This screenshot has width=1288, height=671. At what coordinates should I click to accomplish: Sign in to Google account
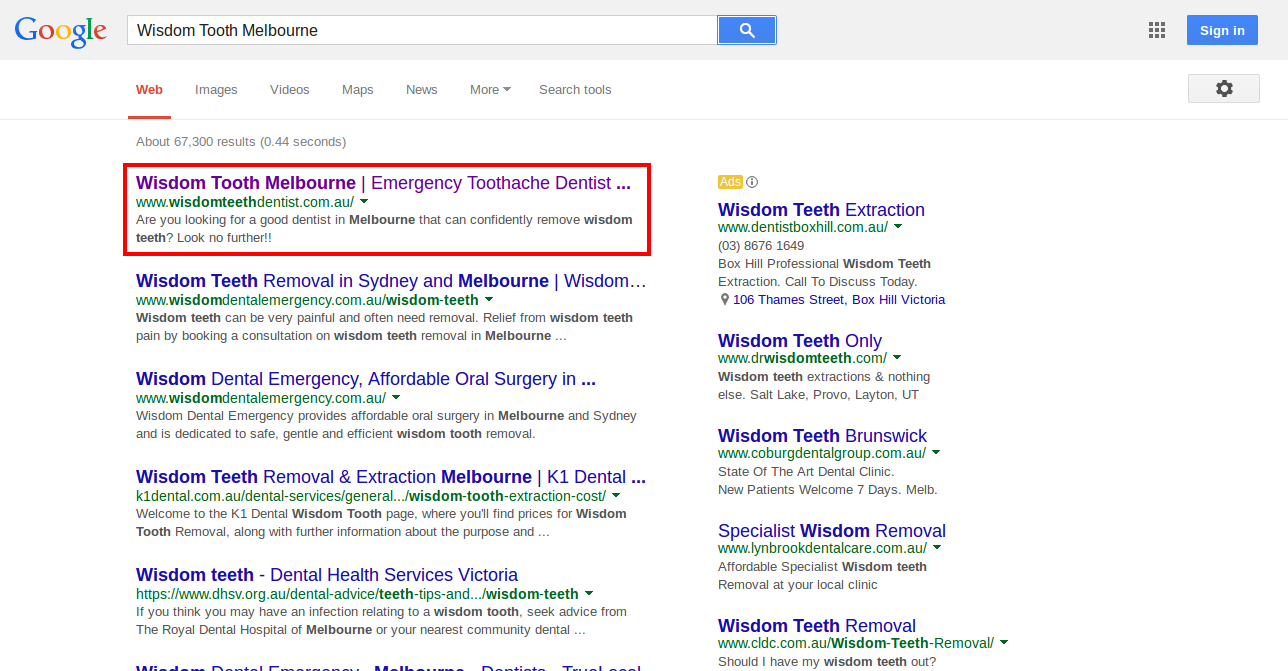click(1222, 30)
